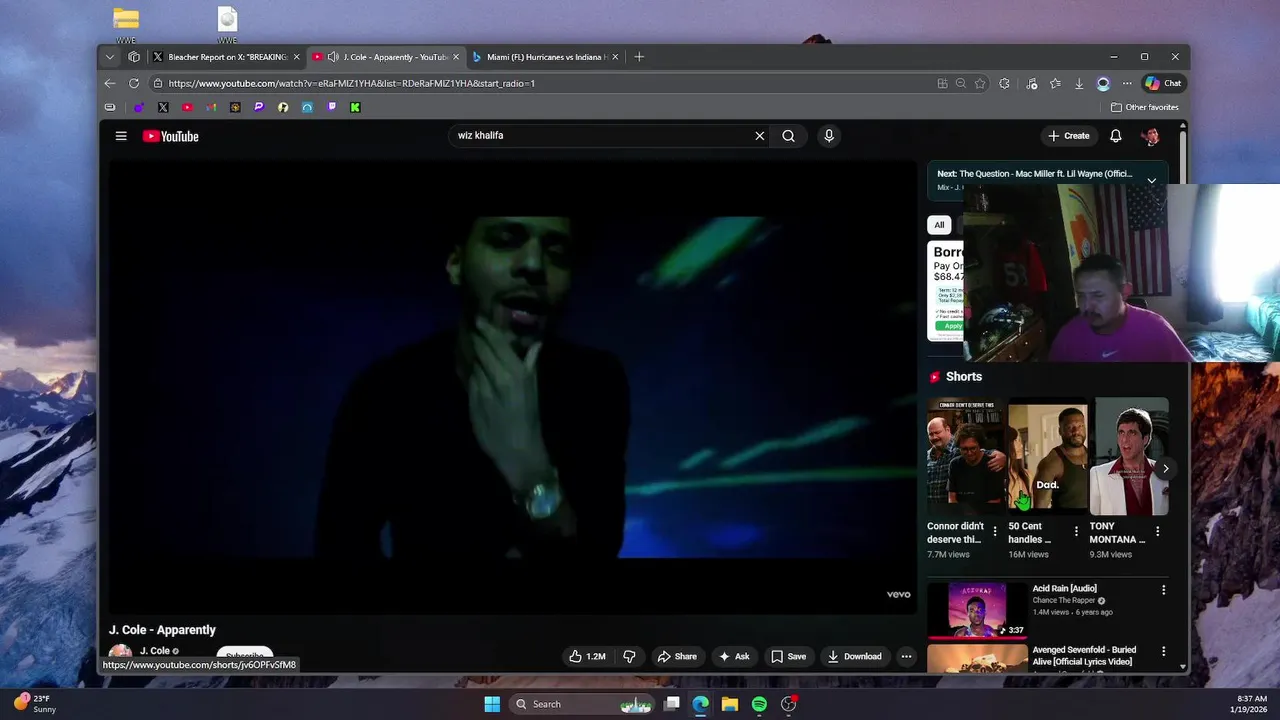
Task: Open the YouTube notifications bell
Action: pos(1116,136)
